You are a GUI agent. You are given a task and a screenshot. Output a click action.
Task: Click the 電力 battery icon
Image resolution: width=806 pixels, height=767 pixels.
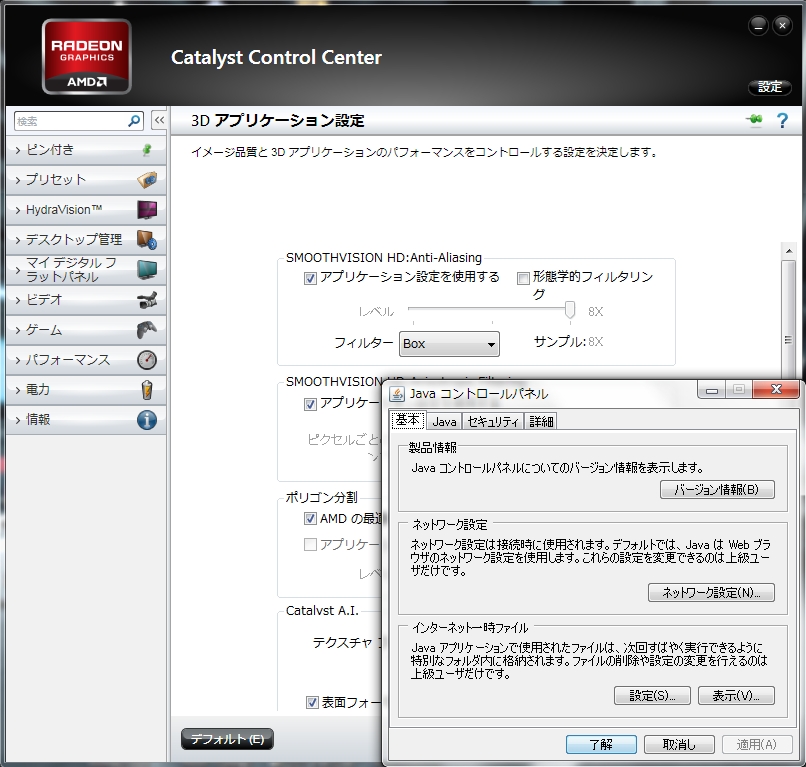(x=148, y=390)
